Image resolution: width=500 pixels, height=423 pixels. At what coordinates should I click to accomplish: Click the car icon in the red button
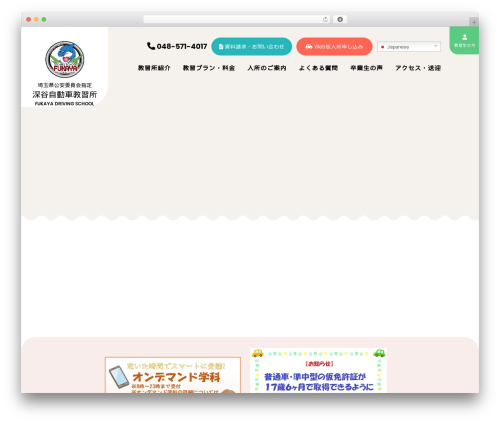coord(309,47)
